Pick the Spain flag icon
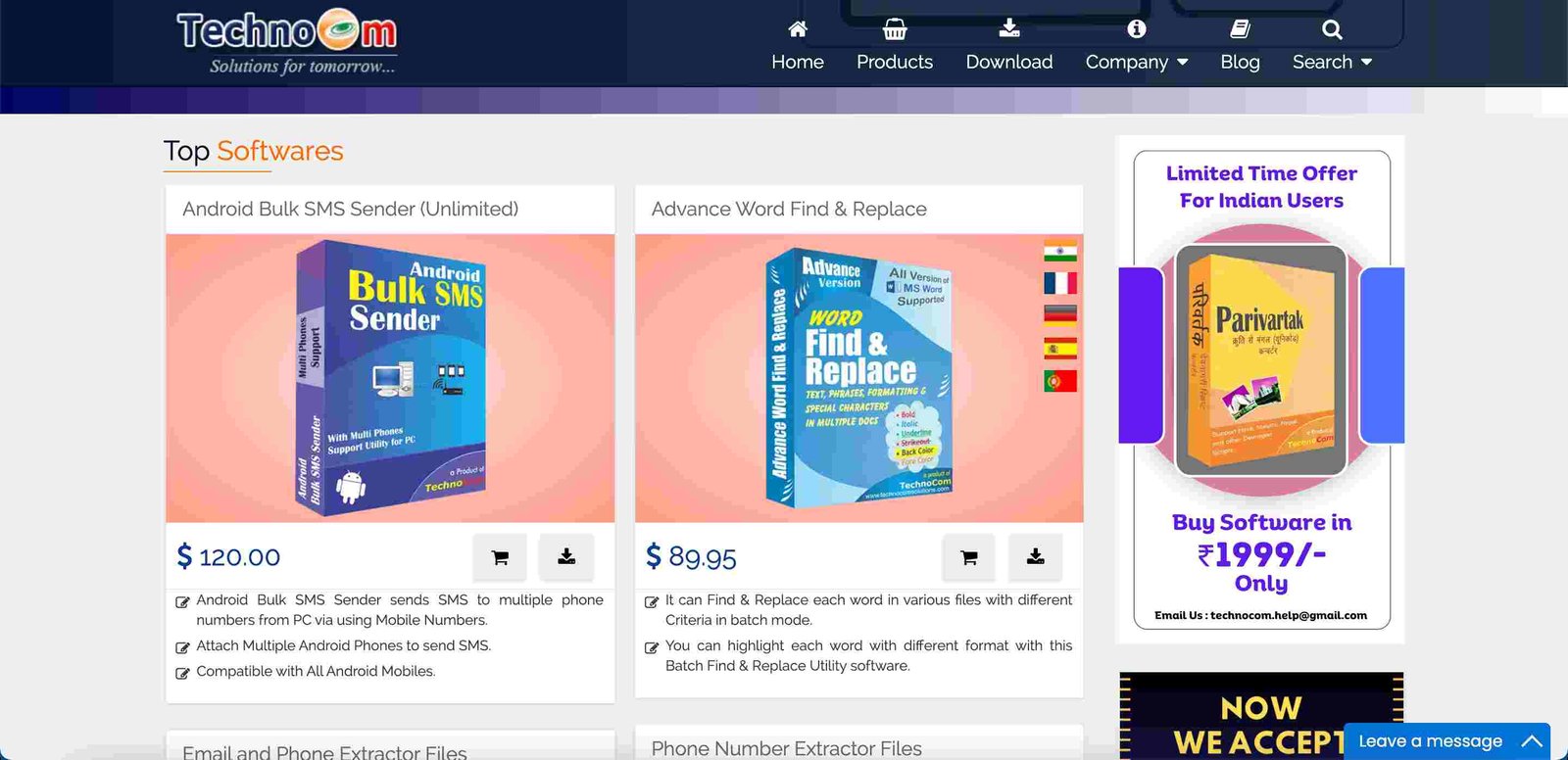 pos(1059,348)
